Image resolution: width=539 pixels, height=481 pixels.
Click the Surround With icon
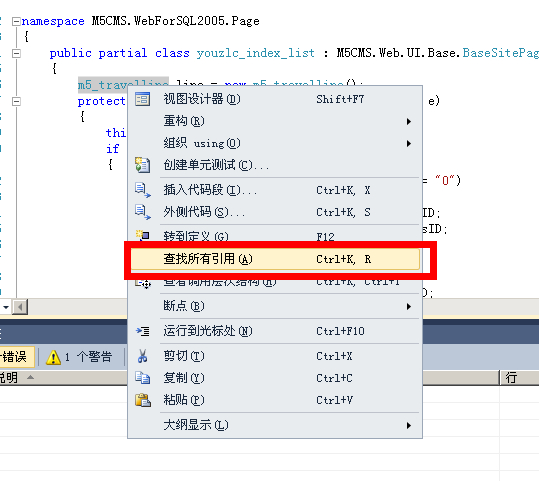coord(142,212)
